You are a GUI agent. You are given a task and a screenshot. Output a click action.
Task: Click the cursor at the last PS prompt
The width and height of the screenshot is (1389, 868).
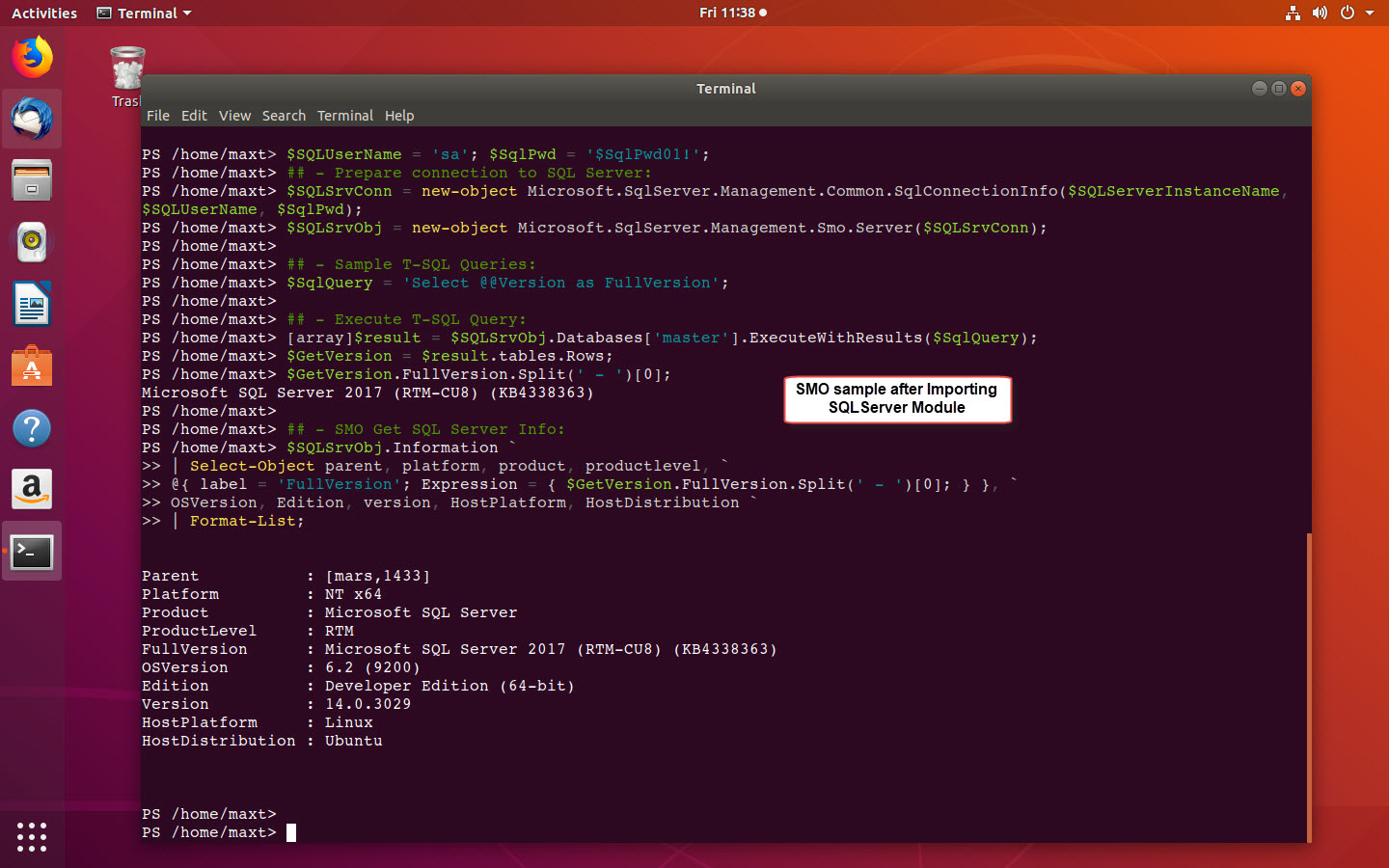pyautogui.click(x=291, y=832)
